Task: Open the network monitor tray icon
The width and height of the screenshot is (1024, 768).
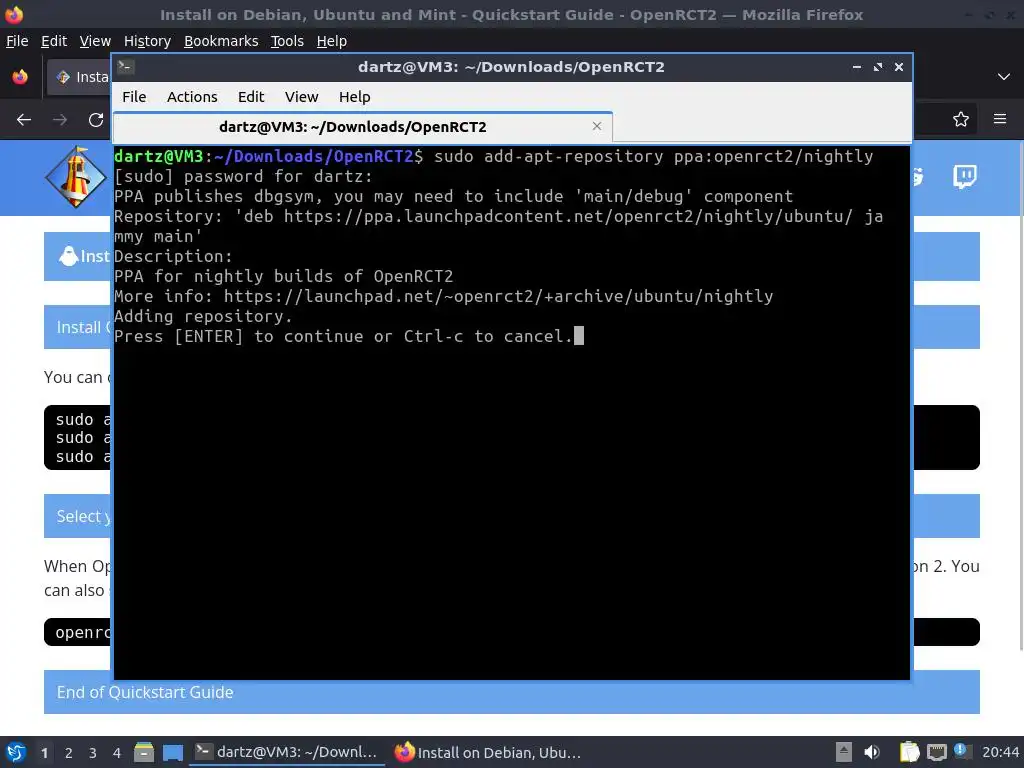Action: pyautogui.click(x=936, y=752)
